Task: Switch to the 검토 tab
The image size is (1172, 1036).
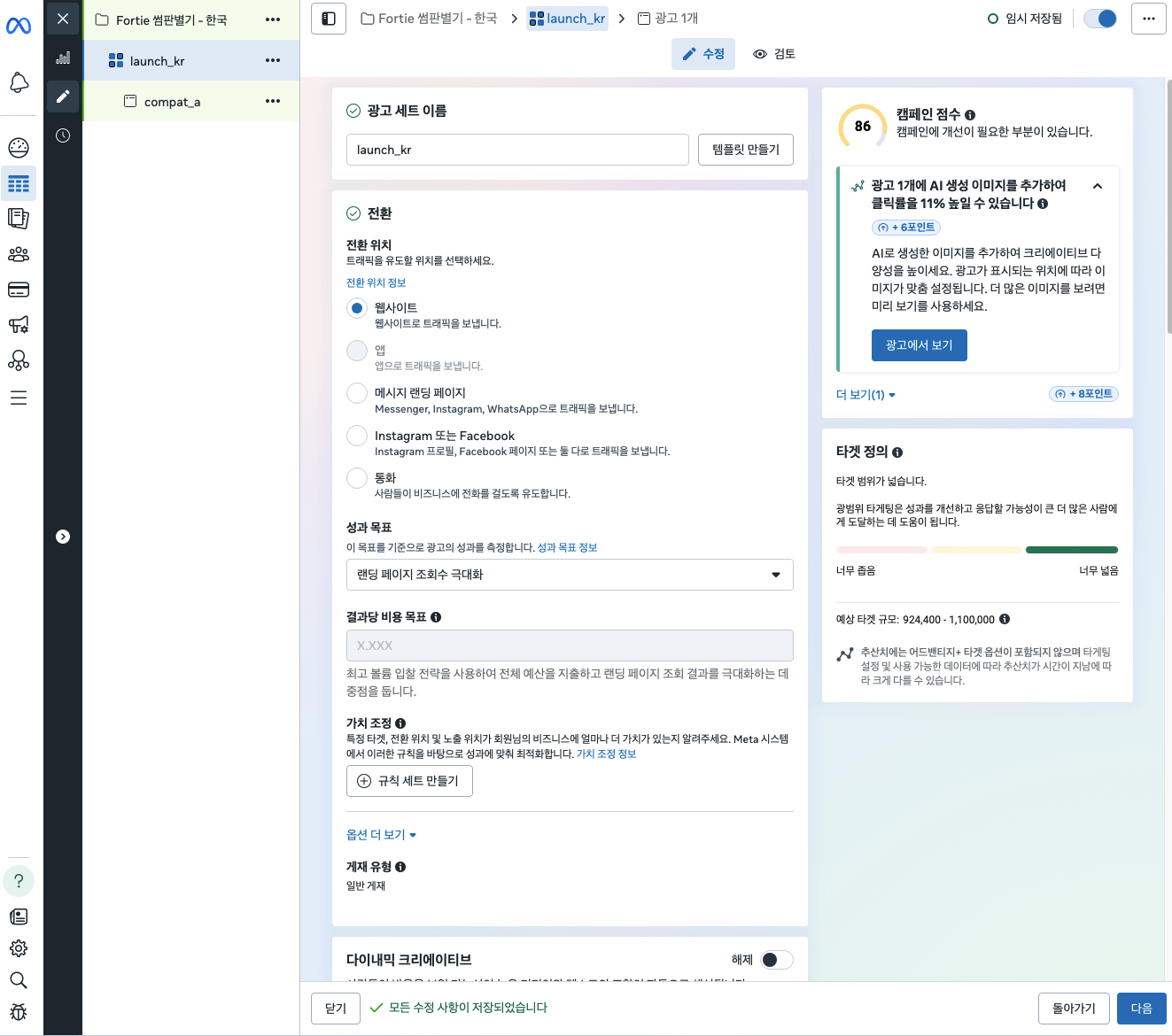Action: pyautogui.click(x=774, y=54)
